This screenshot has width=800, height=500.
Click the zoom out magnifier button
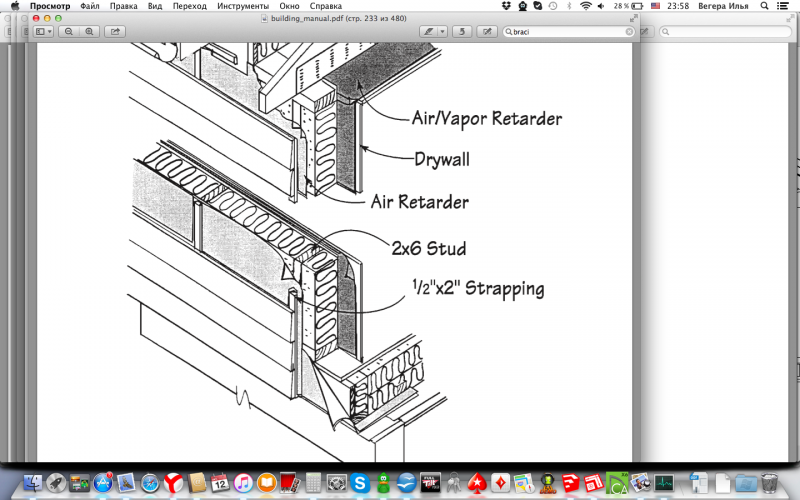(x=69, y=32)
